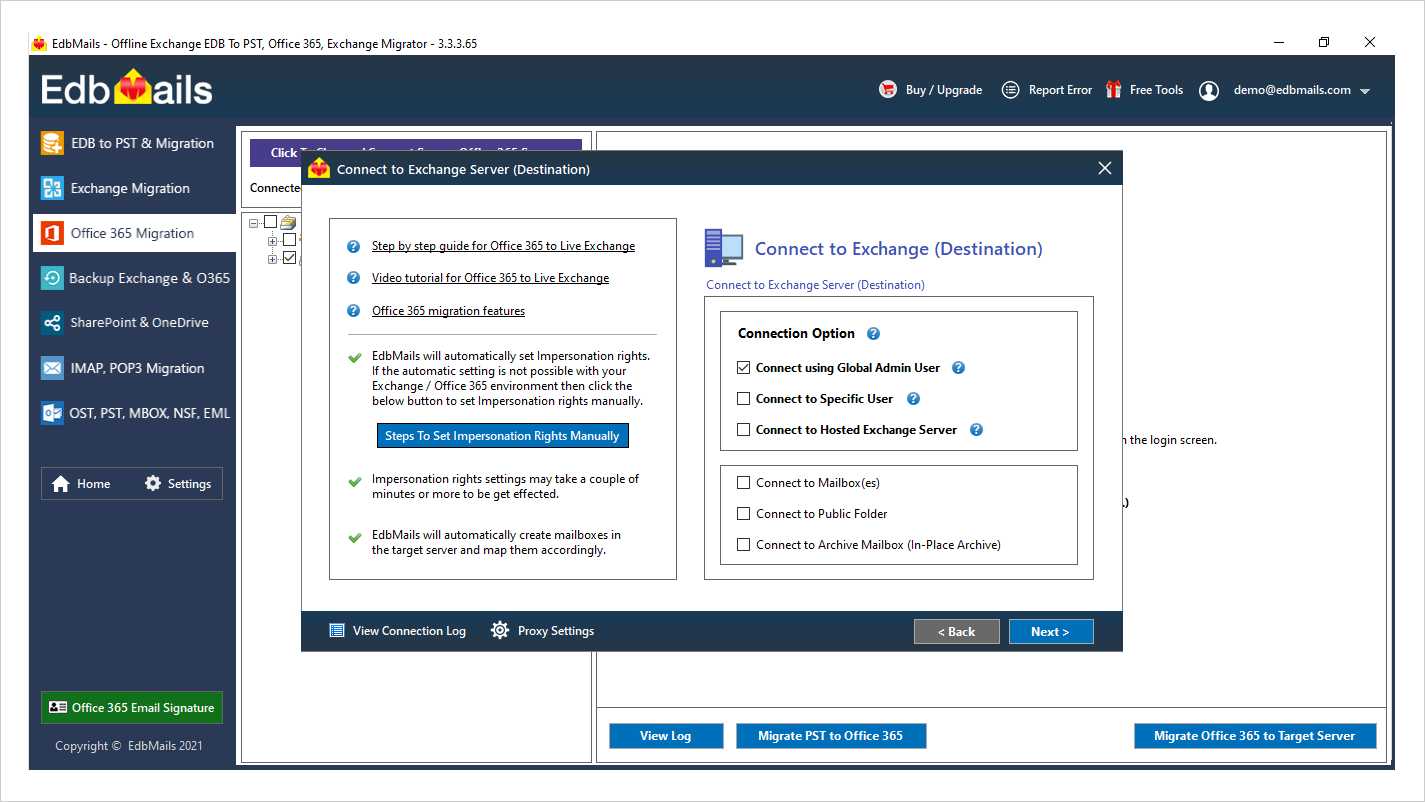This screenshot has height=802, width=1425.
Task: Toggle the root tree node checkbox
Action: pyautogui.click(x=270, y=222)
